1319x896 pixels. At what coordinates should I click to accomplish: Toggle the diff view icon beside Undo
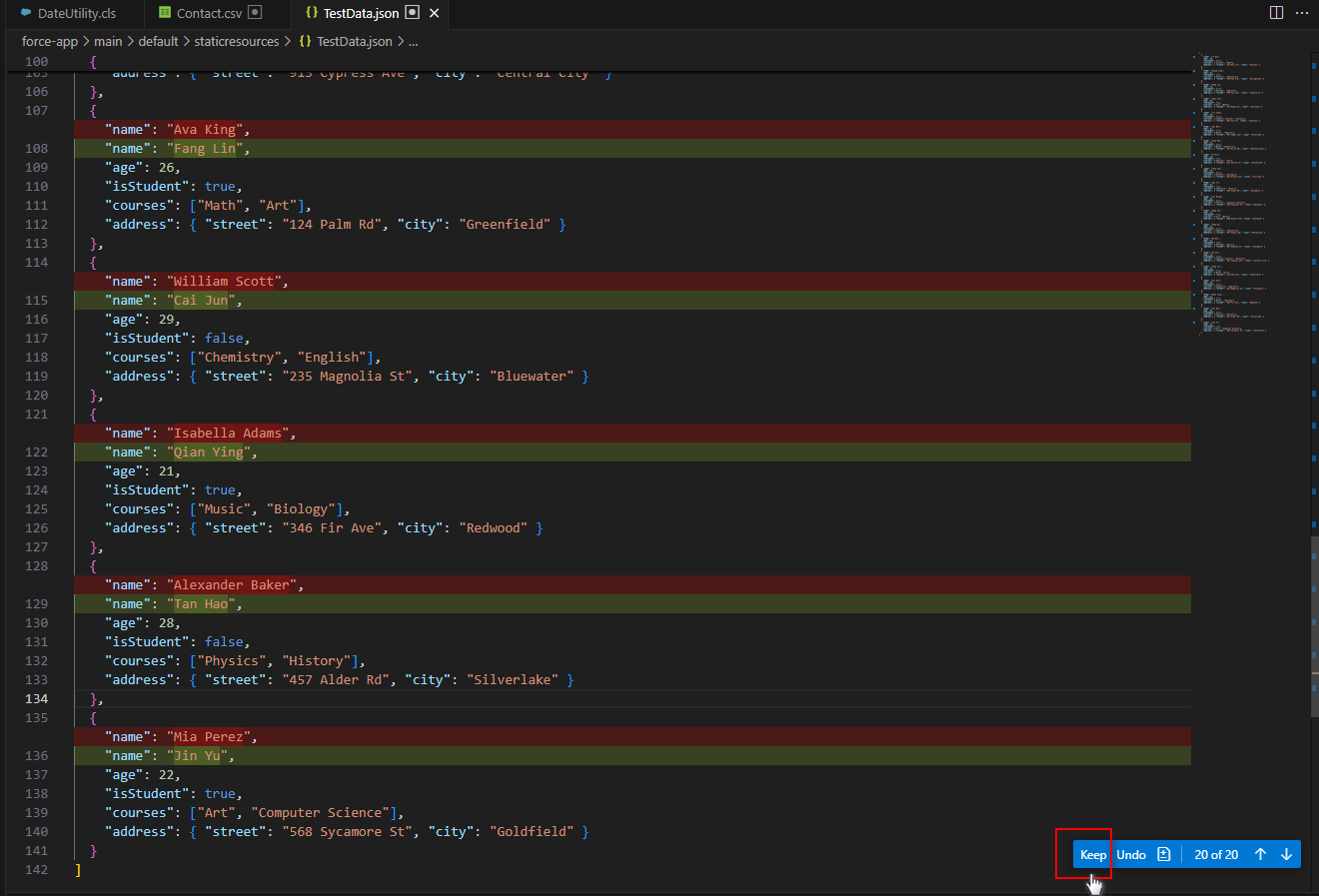pos(1163,854)
